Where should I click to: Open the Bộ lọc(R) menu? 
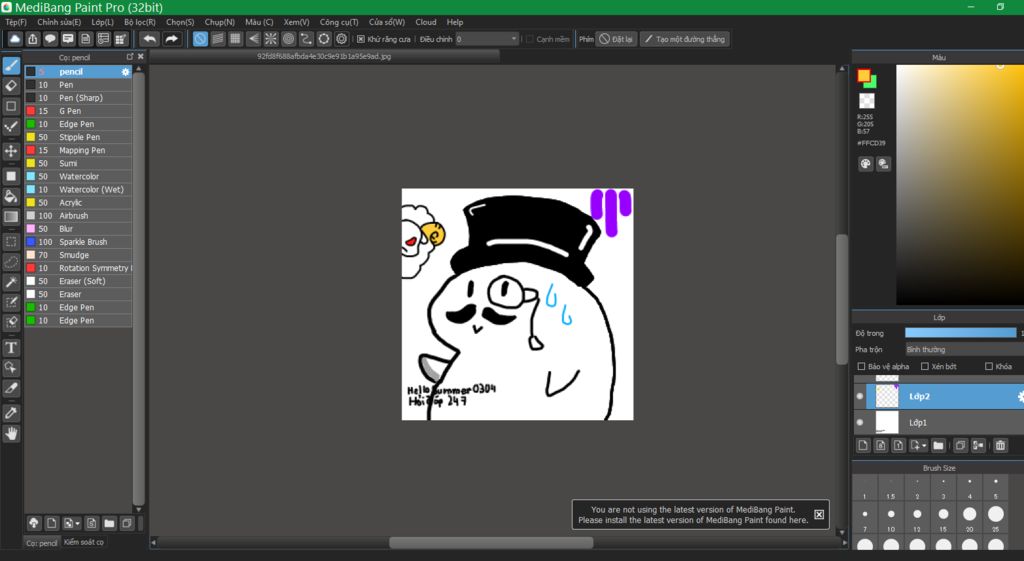[x=139, y=21]
